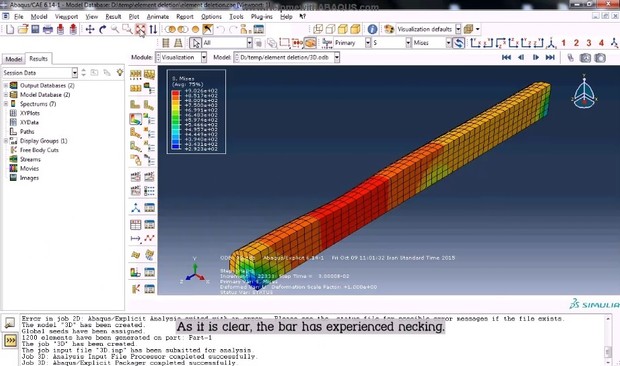Click the Spectrums tree item
This screenshot has width=620, height=366.
38,104
